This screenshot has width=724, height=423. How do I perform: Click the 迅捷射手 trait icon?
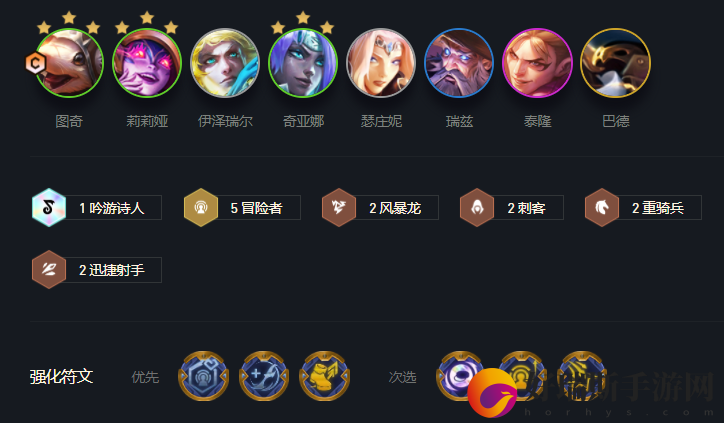(49, 270)
